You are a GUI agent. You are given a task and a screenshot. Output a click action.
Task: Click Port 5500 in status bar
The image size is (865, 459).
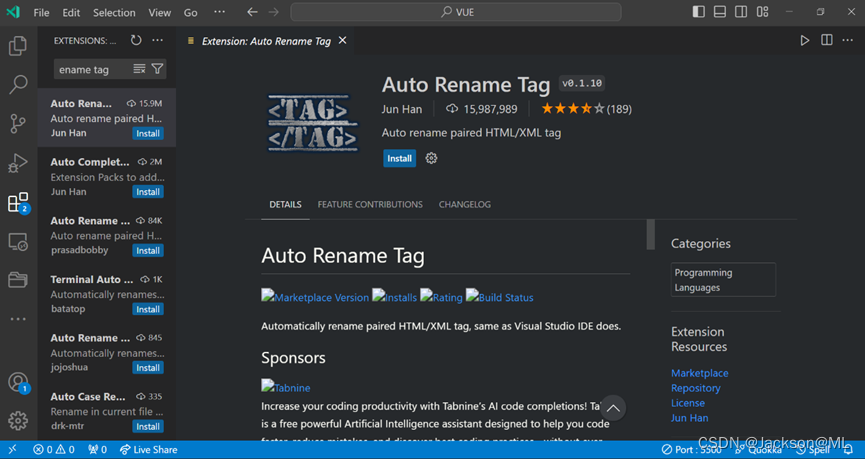click(x=692, y=450)
